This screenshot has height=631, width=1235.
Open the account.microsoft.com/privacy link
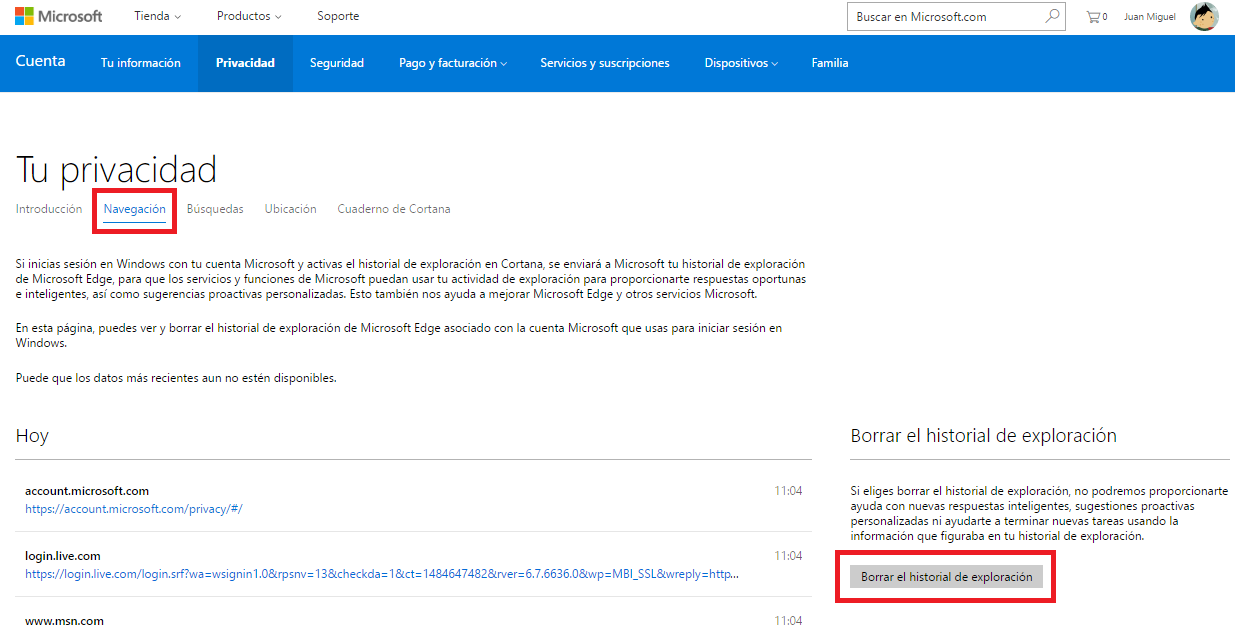point(134,509)
